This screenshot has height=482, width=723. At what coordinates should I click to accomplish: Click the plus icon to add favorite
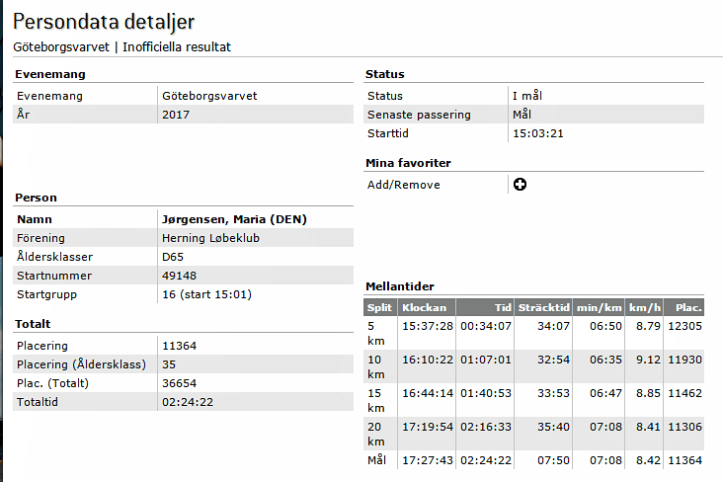[520, 184]
